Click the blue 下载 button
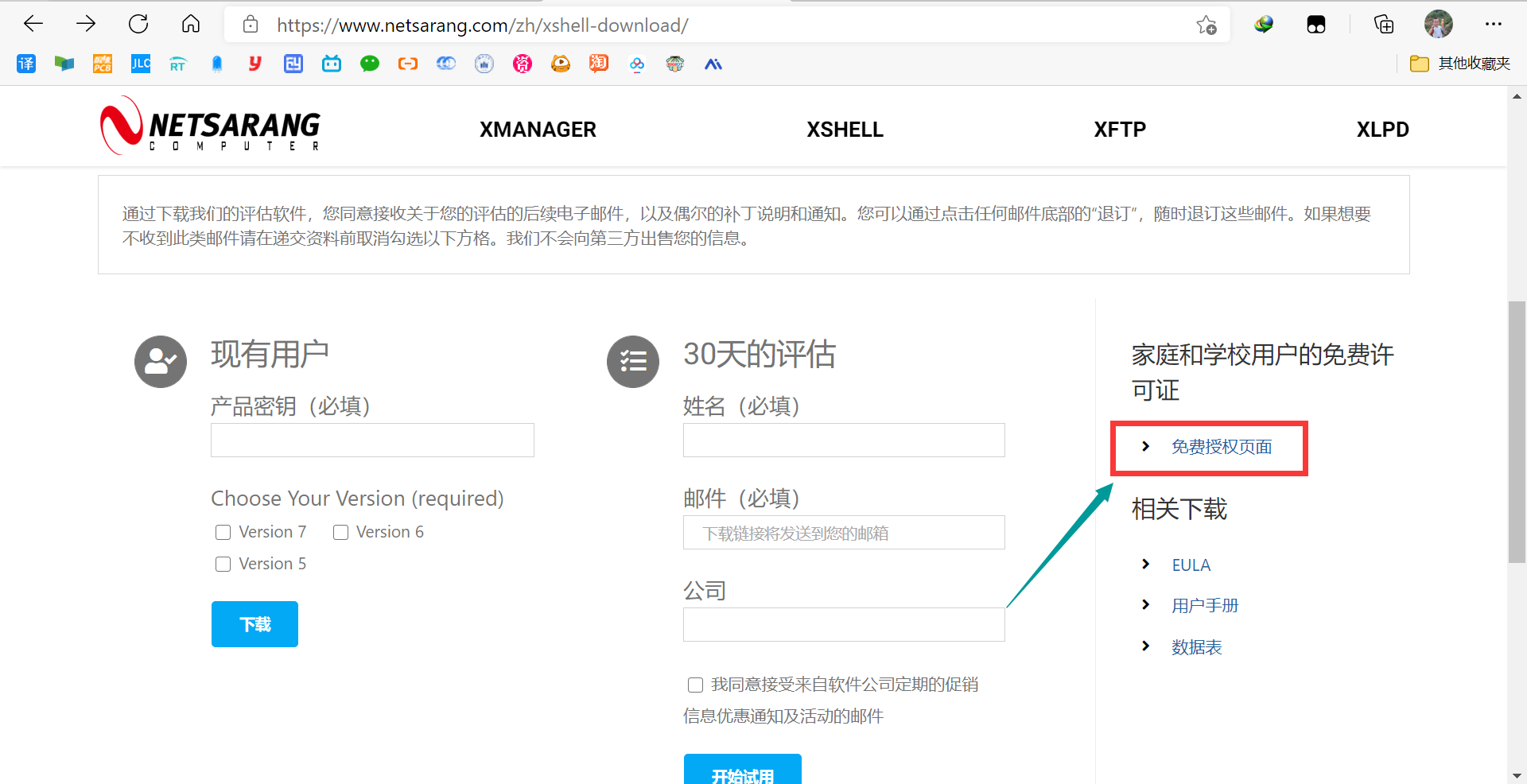This screenshot has height=784, width=1527. [254, 624]
